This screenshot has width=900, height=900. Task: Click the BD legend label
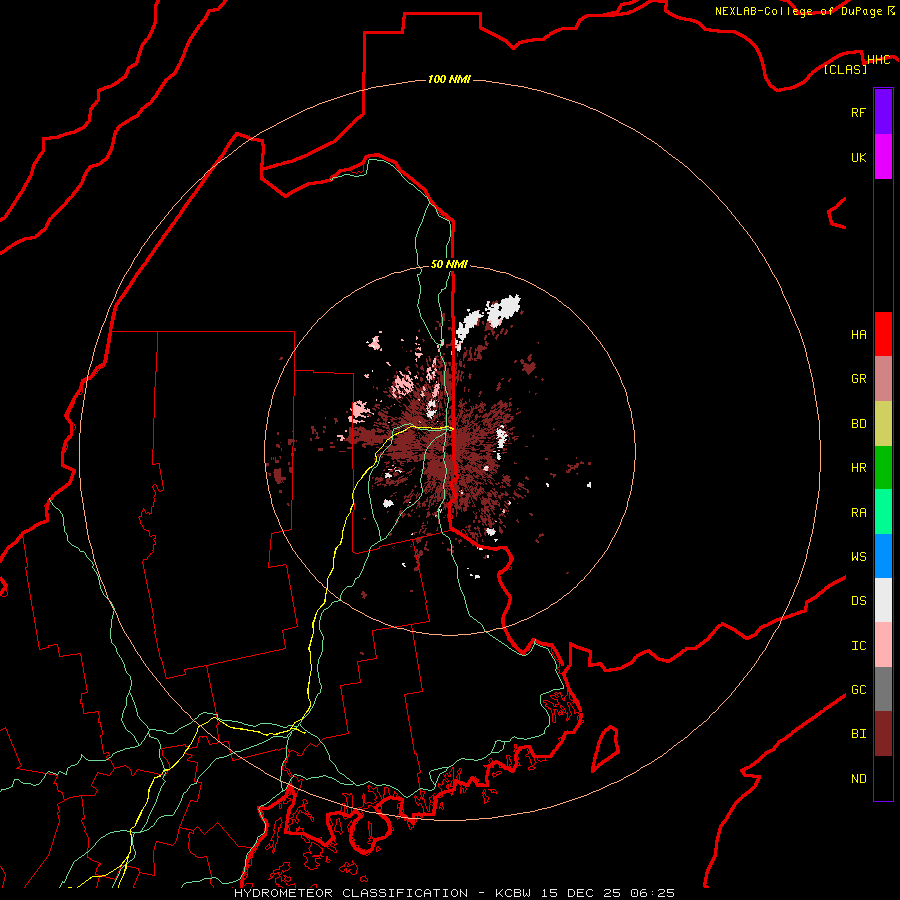[x=858, y=424]
